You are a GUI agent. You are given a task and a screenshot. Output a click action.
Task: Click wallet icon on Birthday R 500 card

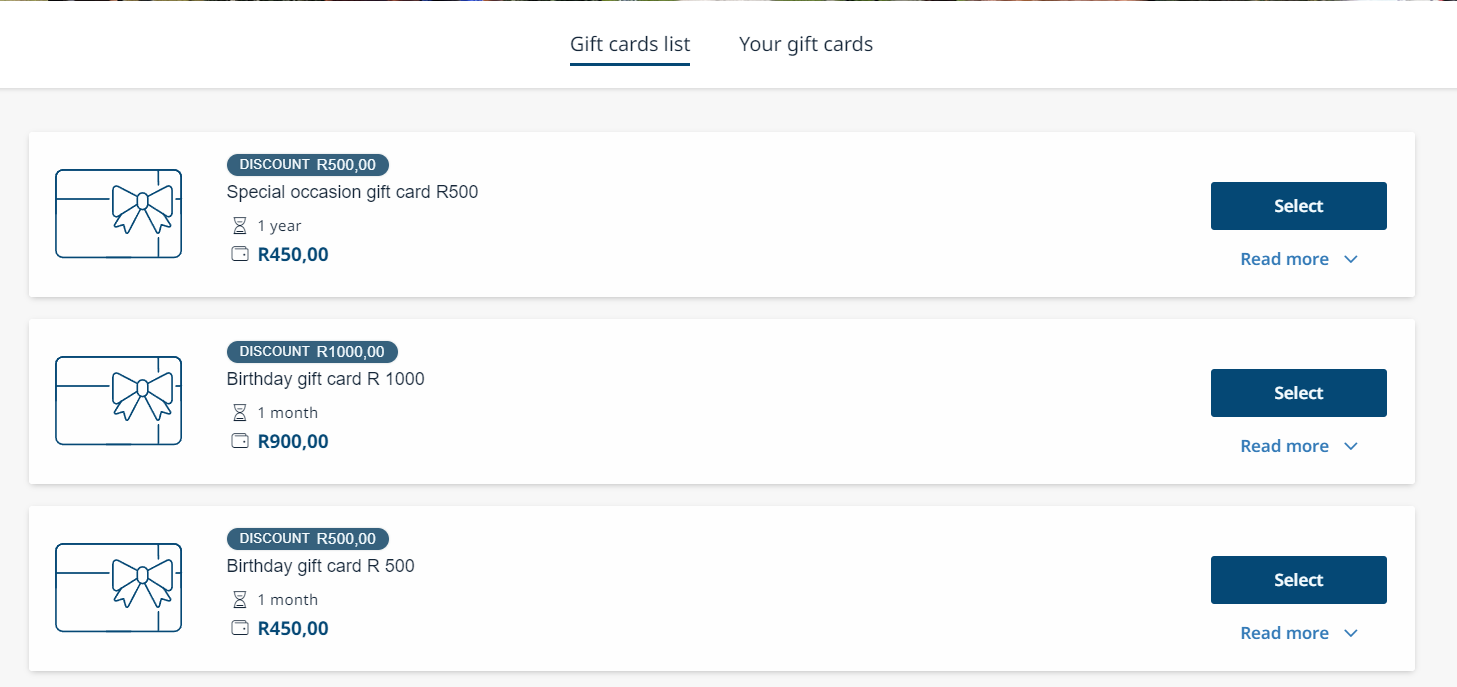[240, 628]
